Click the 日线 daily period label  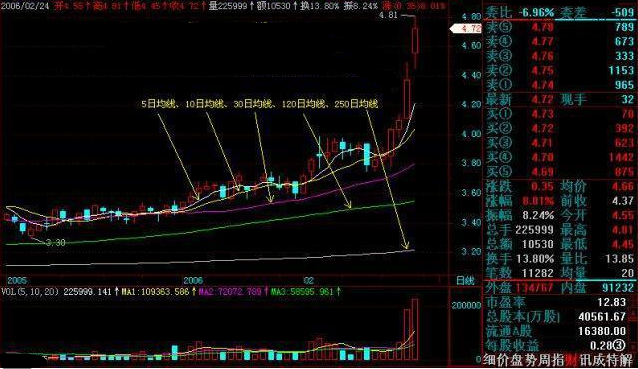(465, 280)
